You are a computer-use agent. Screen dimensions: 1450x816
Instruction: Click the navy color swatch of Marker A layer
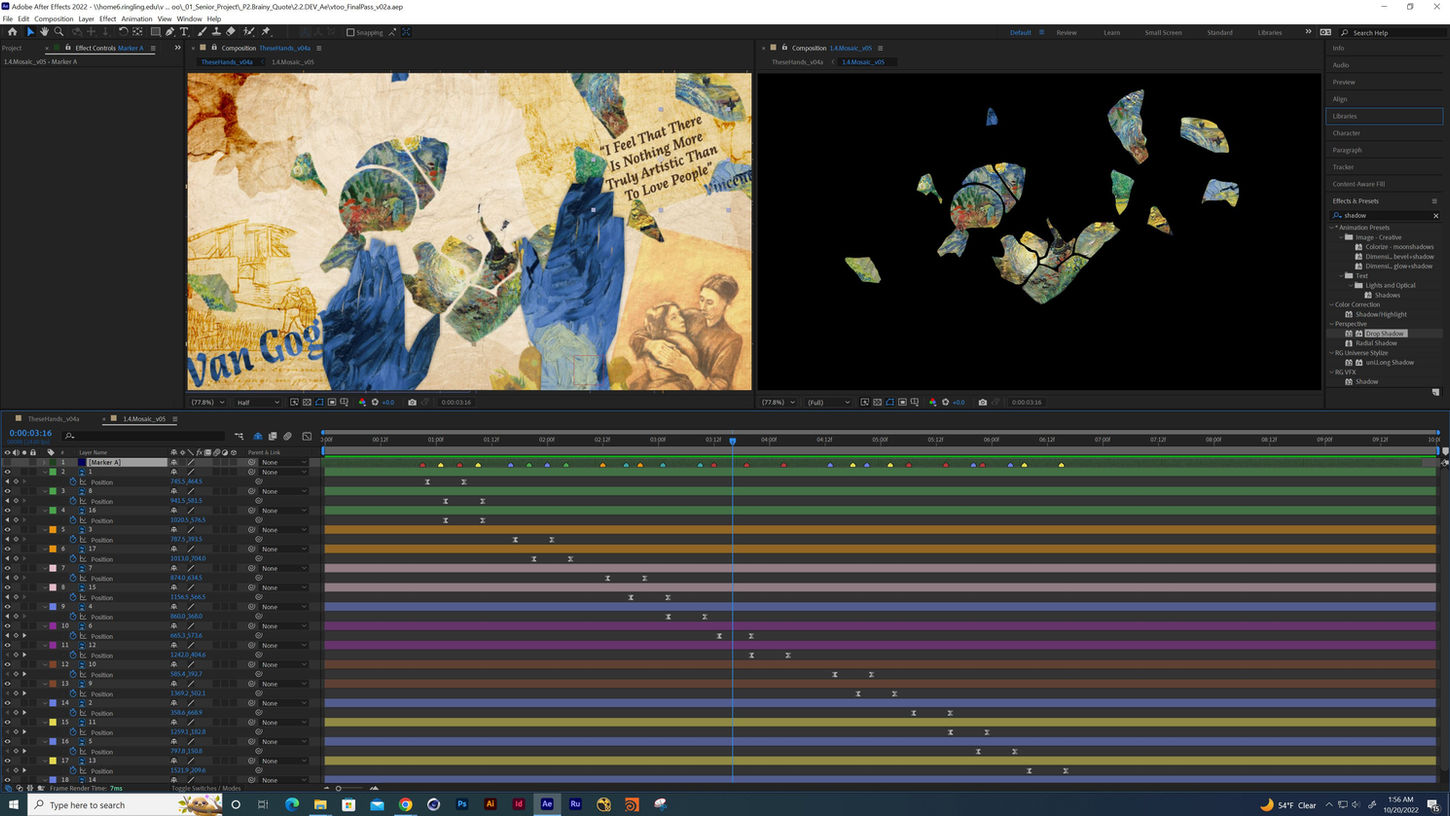82,463
